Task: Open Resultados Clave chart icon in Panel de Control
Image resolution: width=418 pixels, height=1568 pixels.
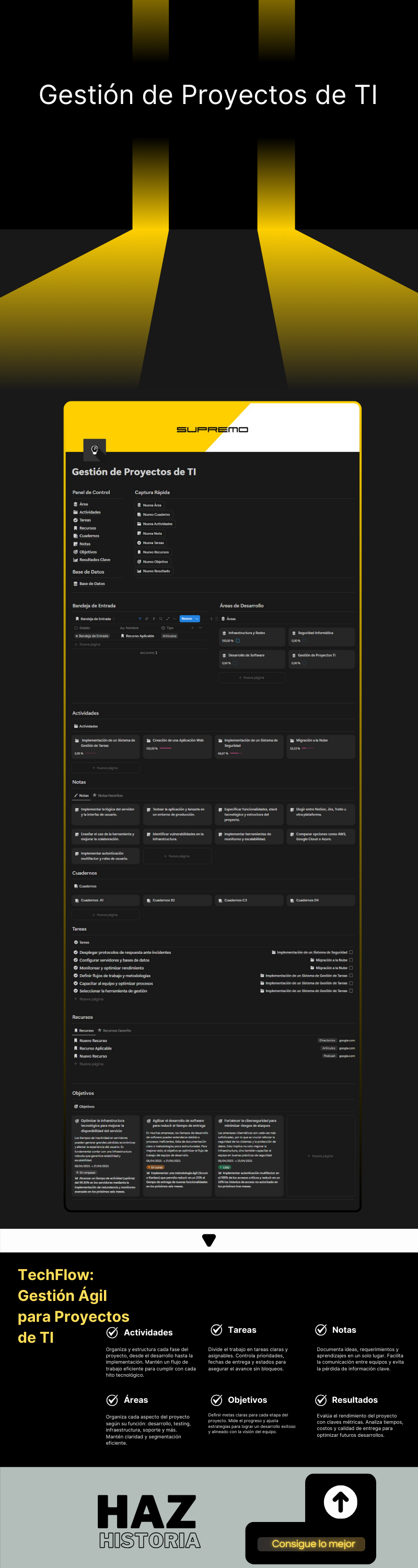Action: click(x=75, y=559)
